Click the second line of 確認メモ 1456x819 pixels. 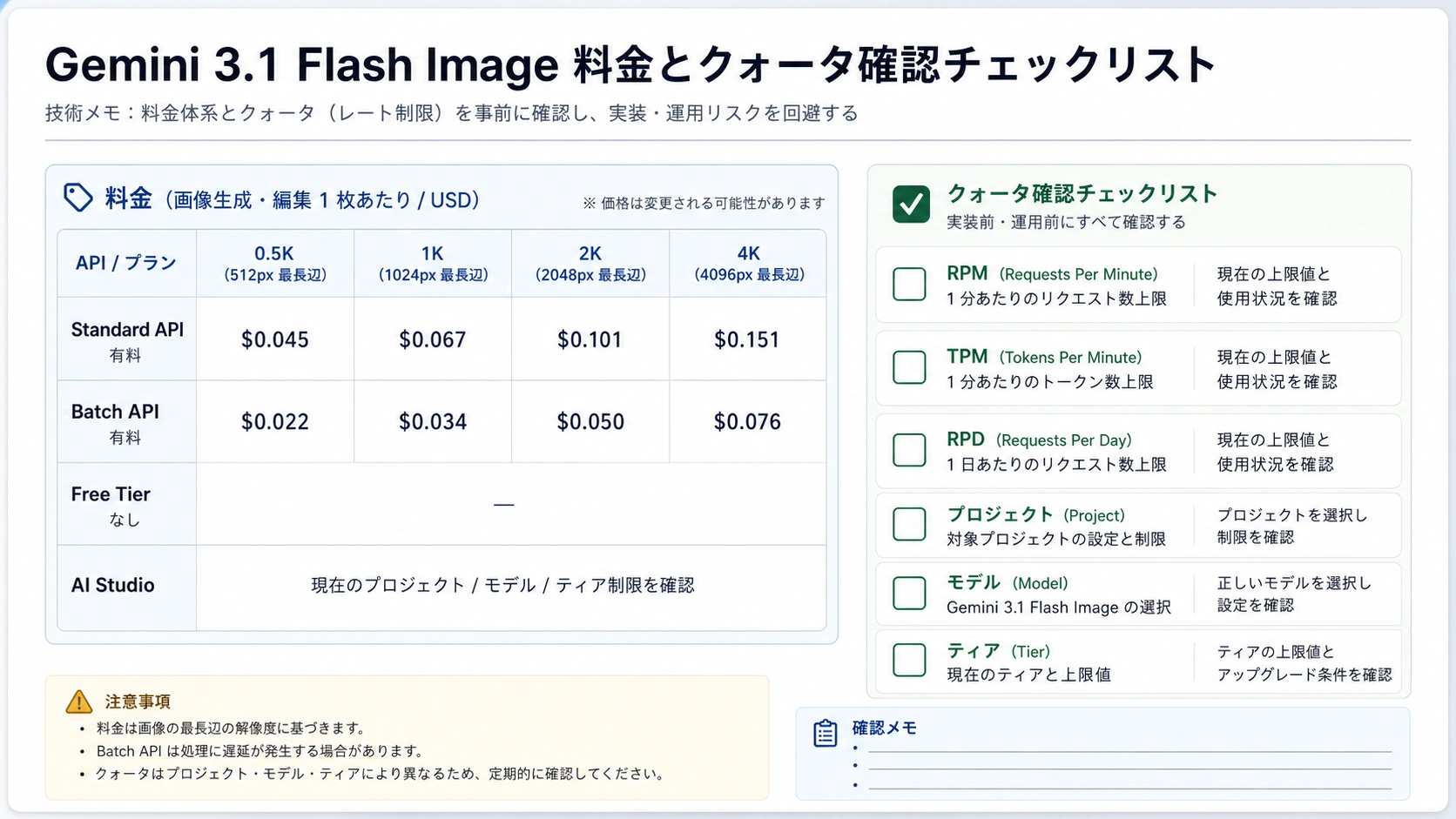(1129, 768)
